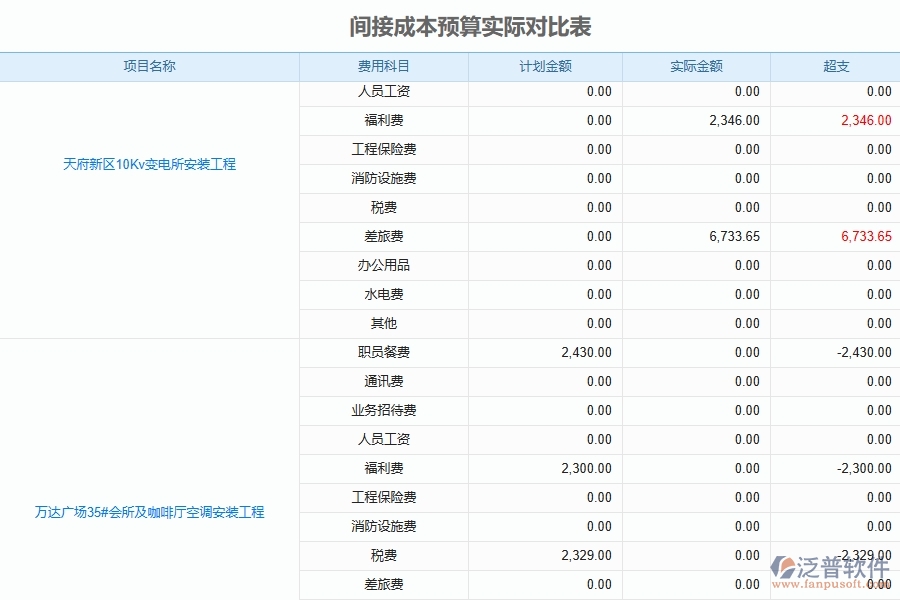Click the 职员餐费 planned amount 2,430.00
The image size is (900, 600).
coord(585,352)
